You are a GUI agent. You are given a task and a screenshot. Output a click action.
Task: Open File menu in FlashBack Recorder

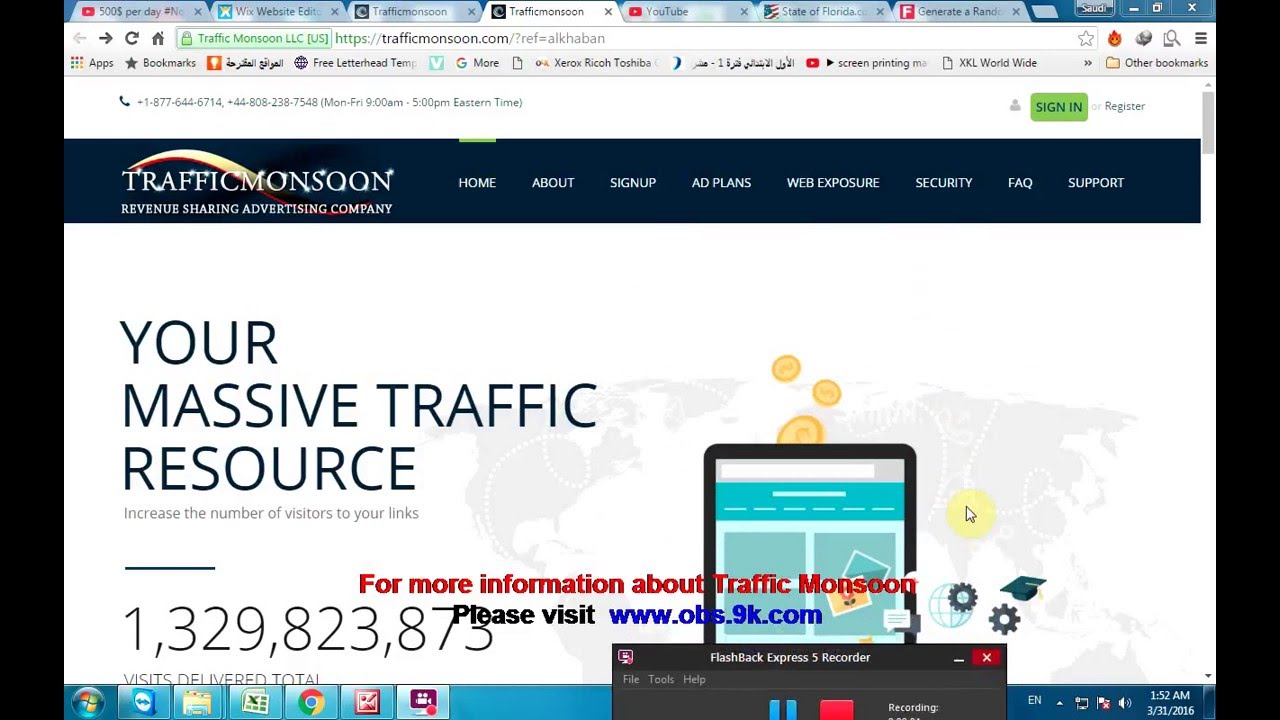coord(631,679)
